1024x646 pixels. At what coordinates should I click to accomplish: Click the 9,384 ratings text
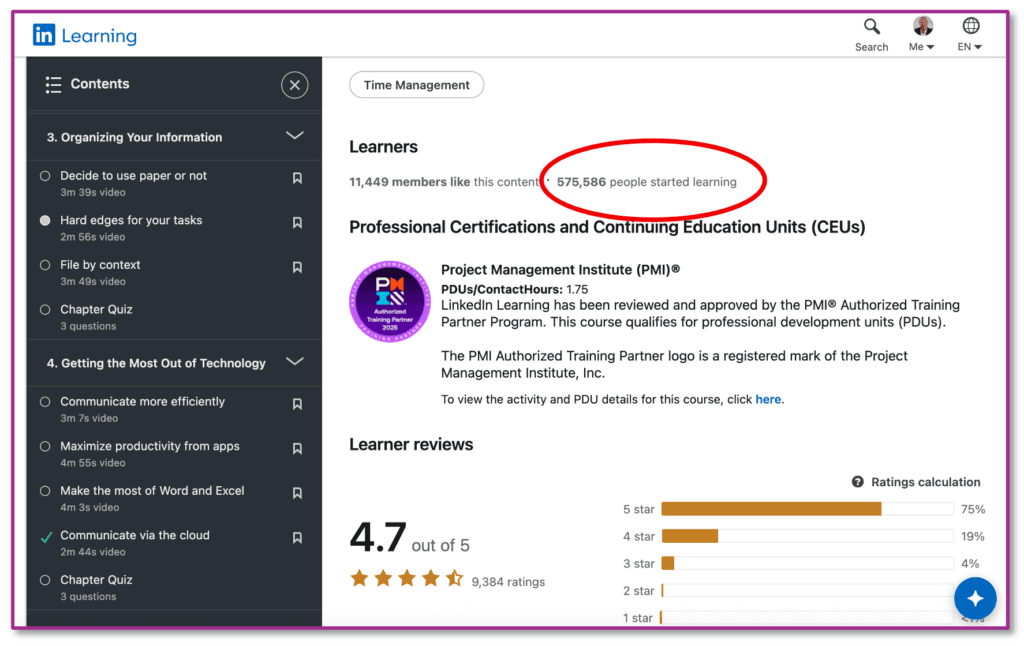(508, 582)
